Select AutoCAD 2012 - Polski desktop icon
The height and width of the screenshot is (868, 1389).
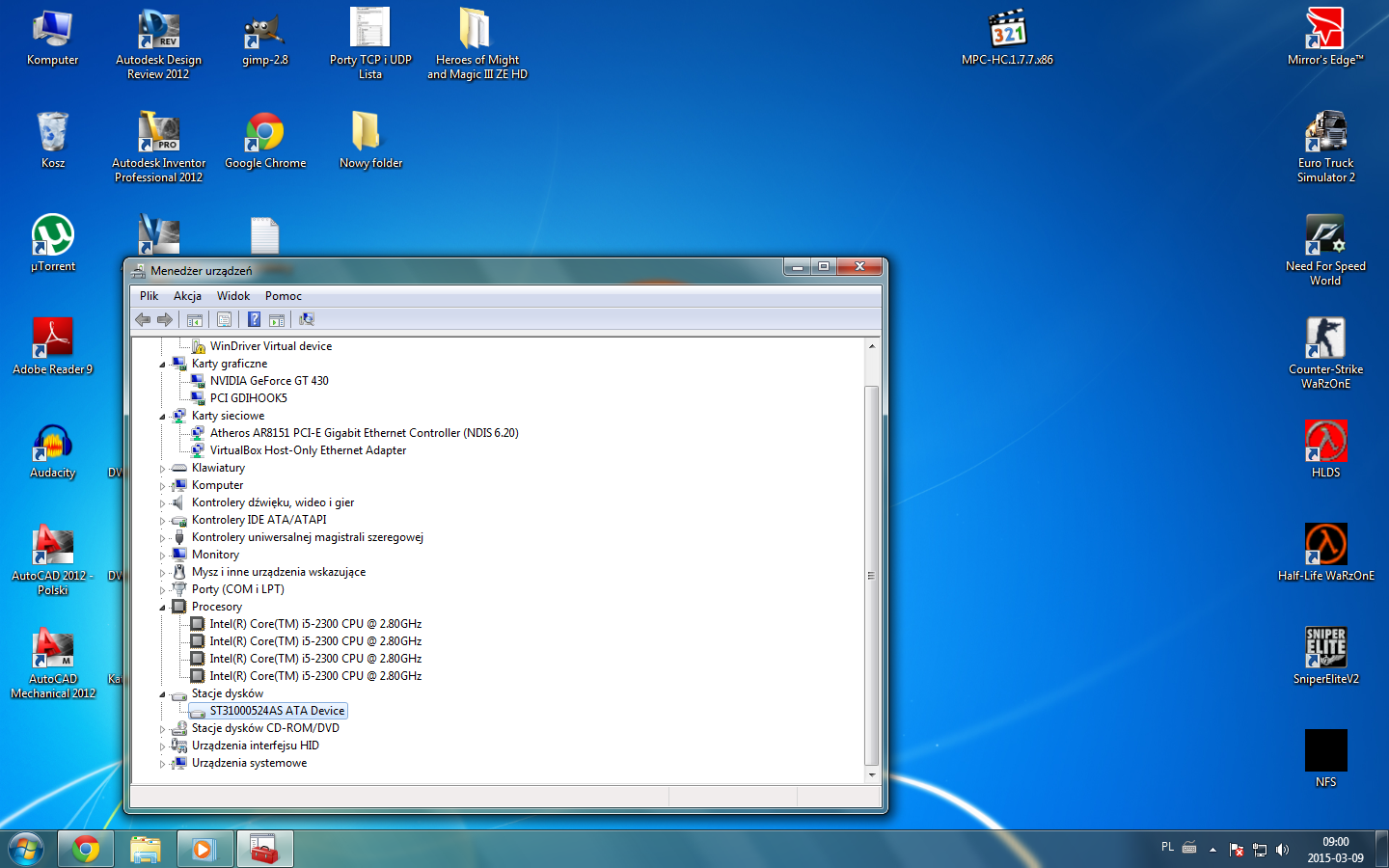point(53,561)
